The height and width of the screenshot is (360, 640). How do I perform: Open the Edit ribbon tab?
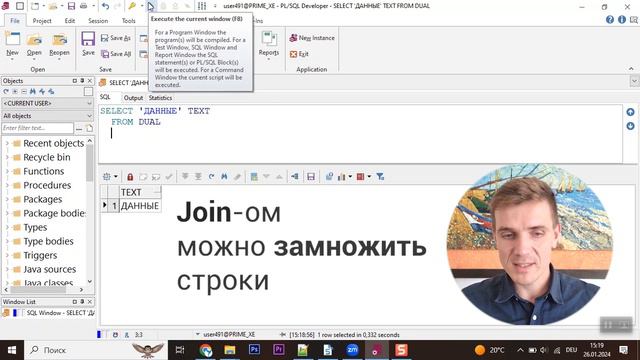(x=70, y=20)
